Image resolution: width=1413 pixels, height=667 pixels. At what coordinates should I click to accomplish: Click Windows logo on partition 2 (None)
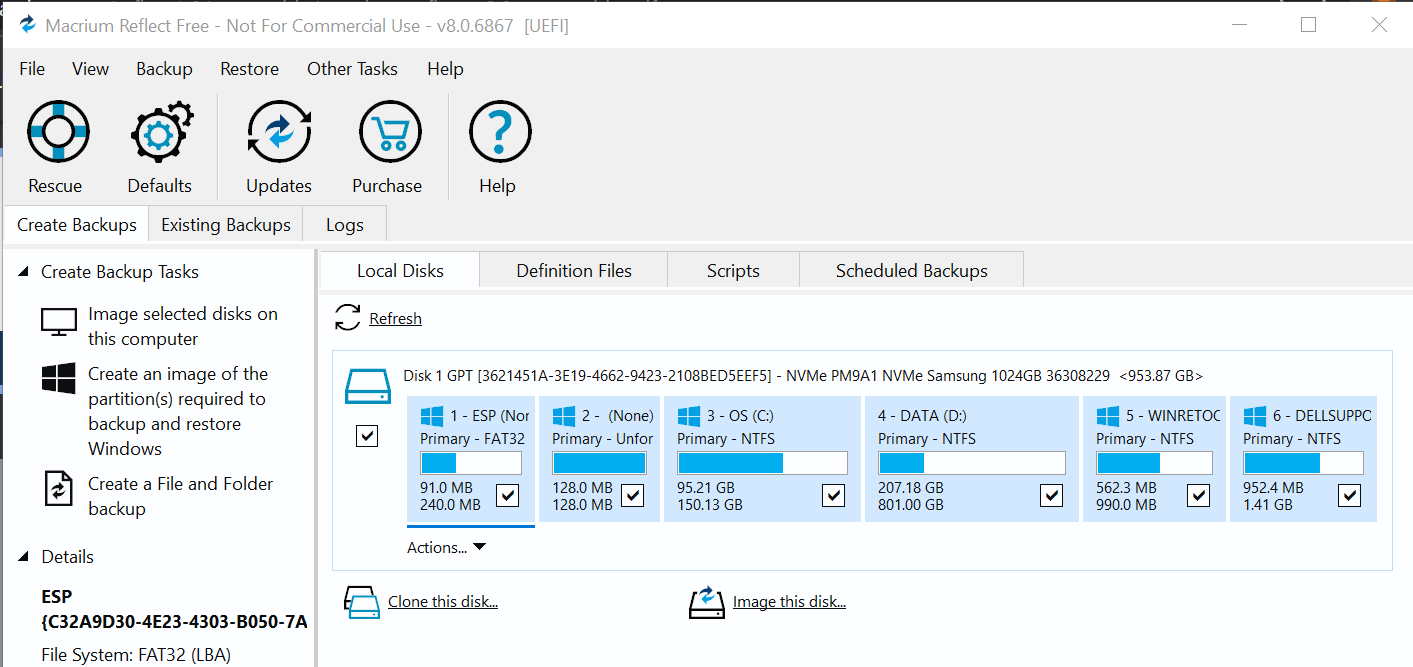pos(564,416)
